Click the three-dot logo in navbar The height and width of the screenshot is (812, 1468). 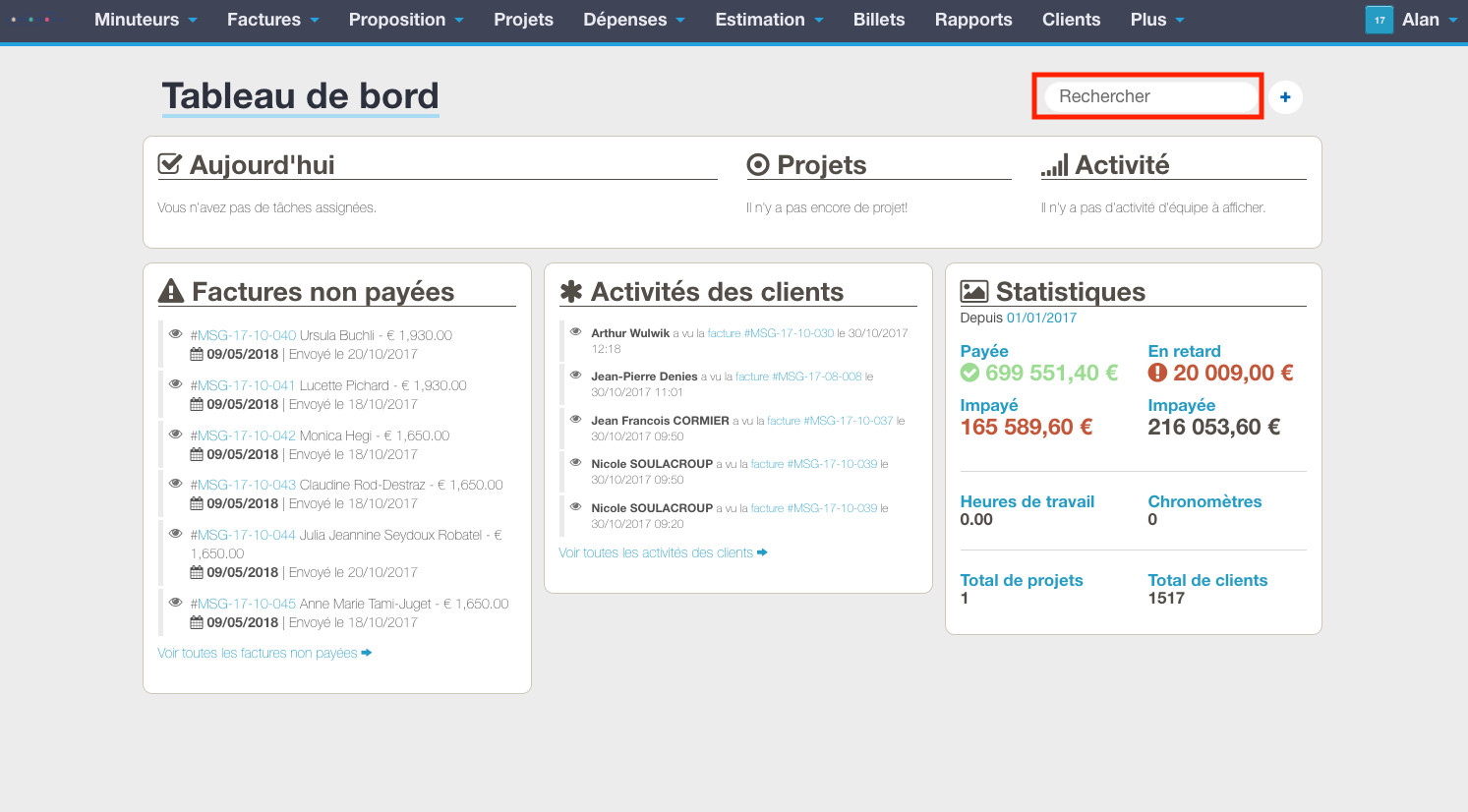(30, 20)
